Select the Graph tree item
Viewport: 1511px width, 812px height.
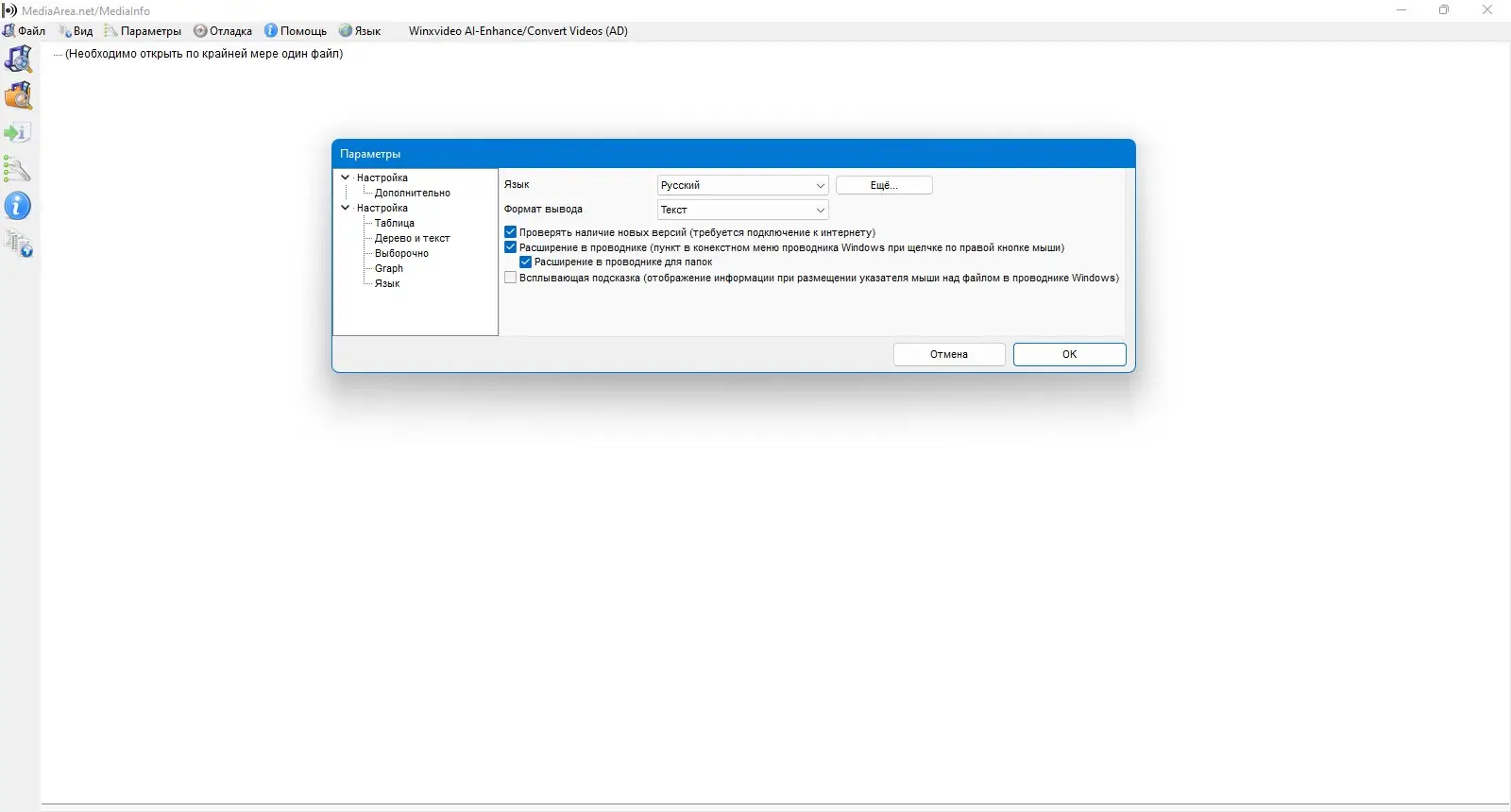coord(389,268)
